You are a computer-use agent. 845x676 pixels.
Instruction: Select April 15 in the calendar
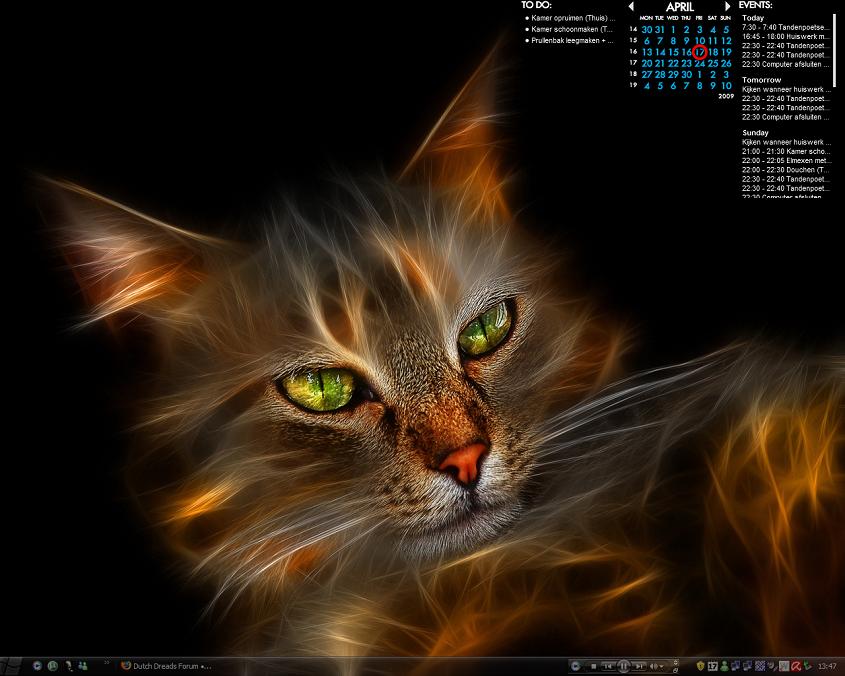(x=673, y=52)
